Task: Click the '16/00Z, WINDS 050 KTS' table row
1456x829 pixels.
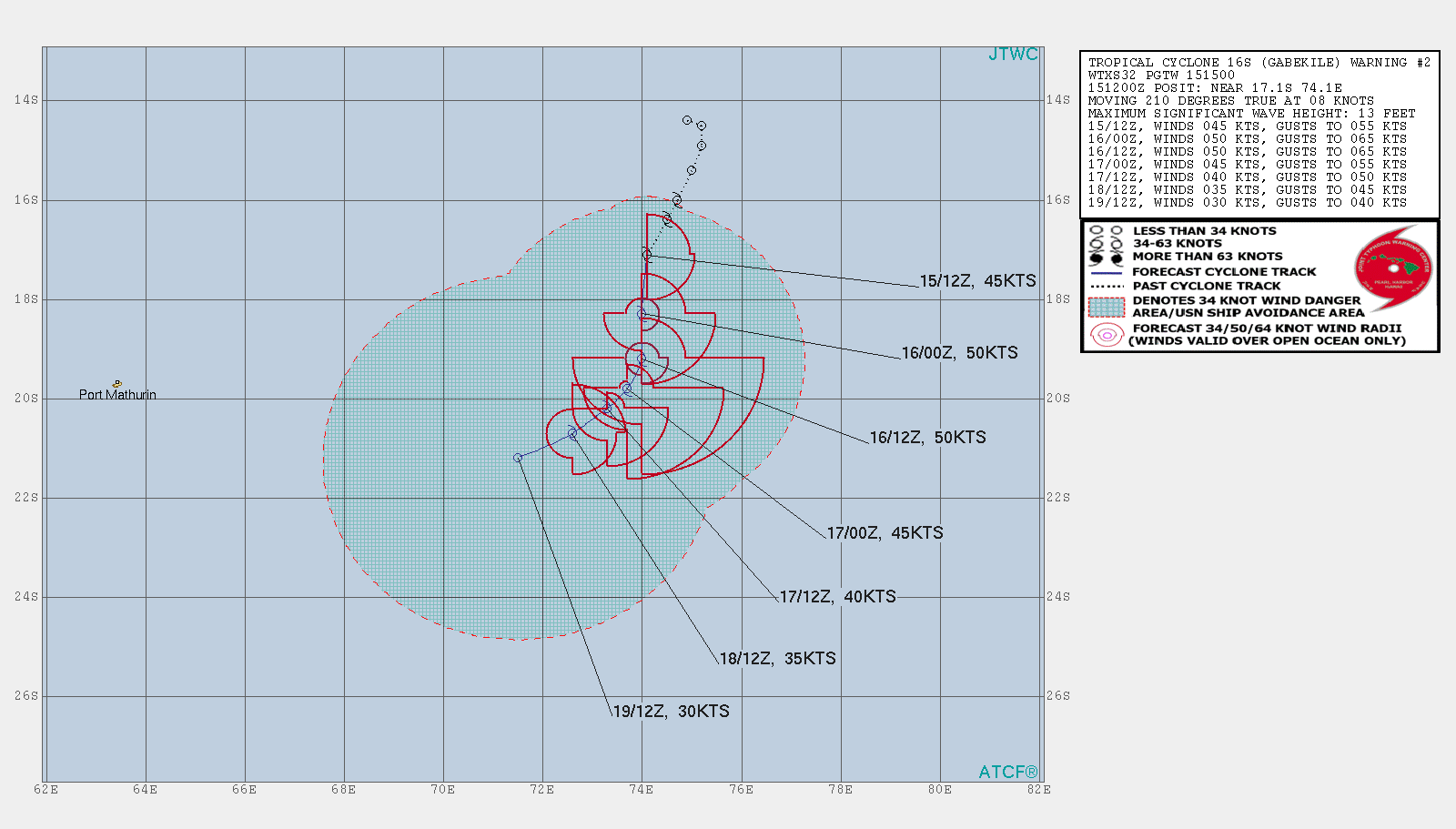Action: 1247,139
